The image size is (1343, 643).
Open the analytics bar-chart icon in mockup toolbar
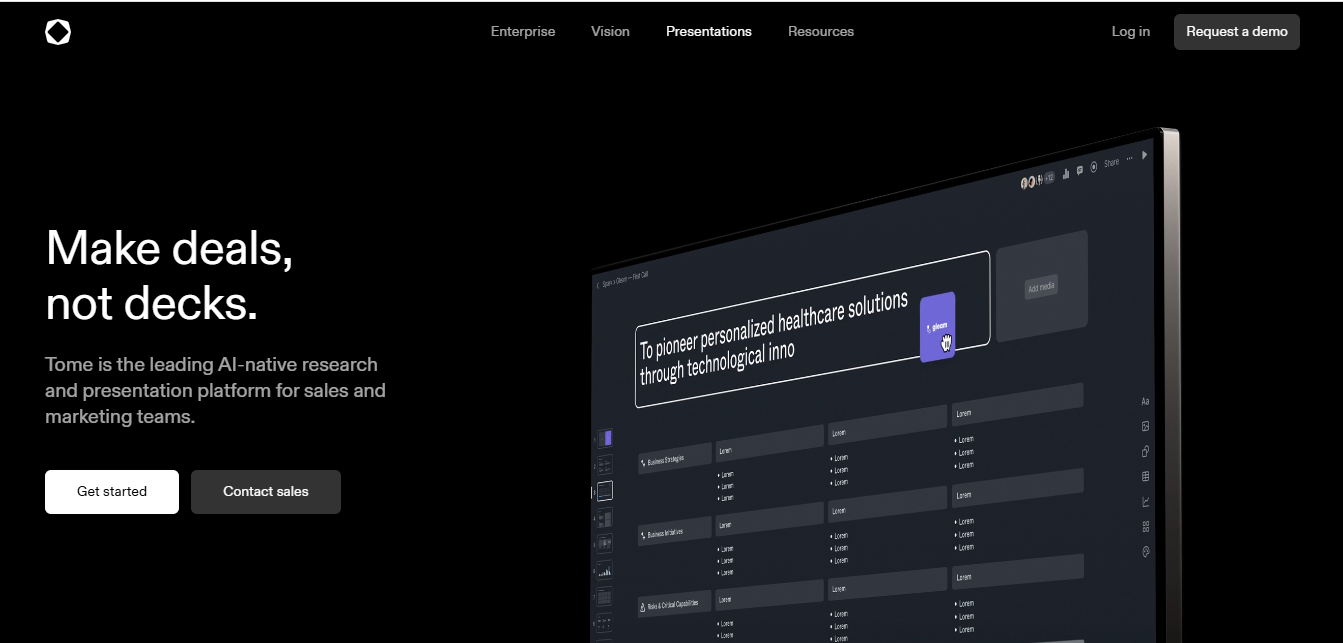[x=1066, y=174]
